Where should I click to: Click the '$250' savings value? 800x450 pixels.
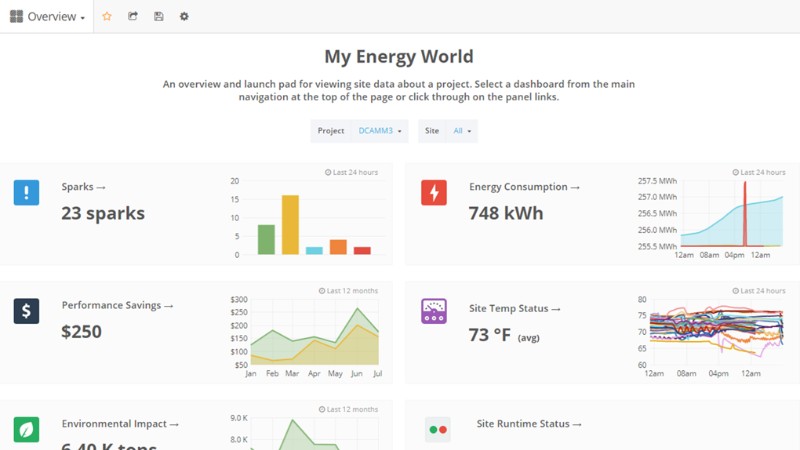coord(82,332)
